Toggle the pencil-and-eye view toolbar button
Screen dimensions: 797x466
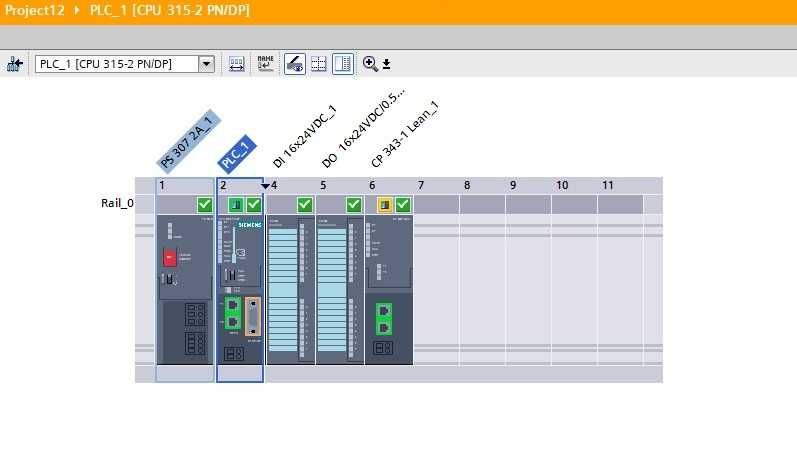pos(295,64)
